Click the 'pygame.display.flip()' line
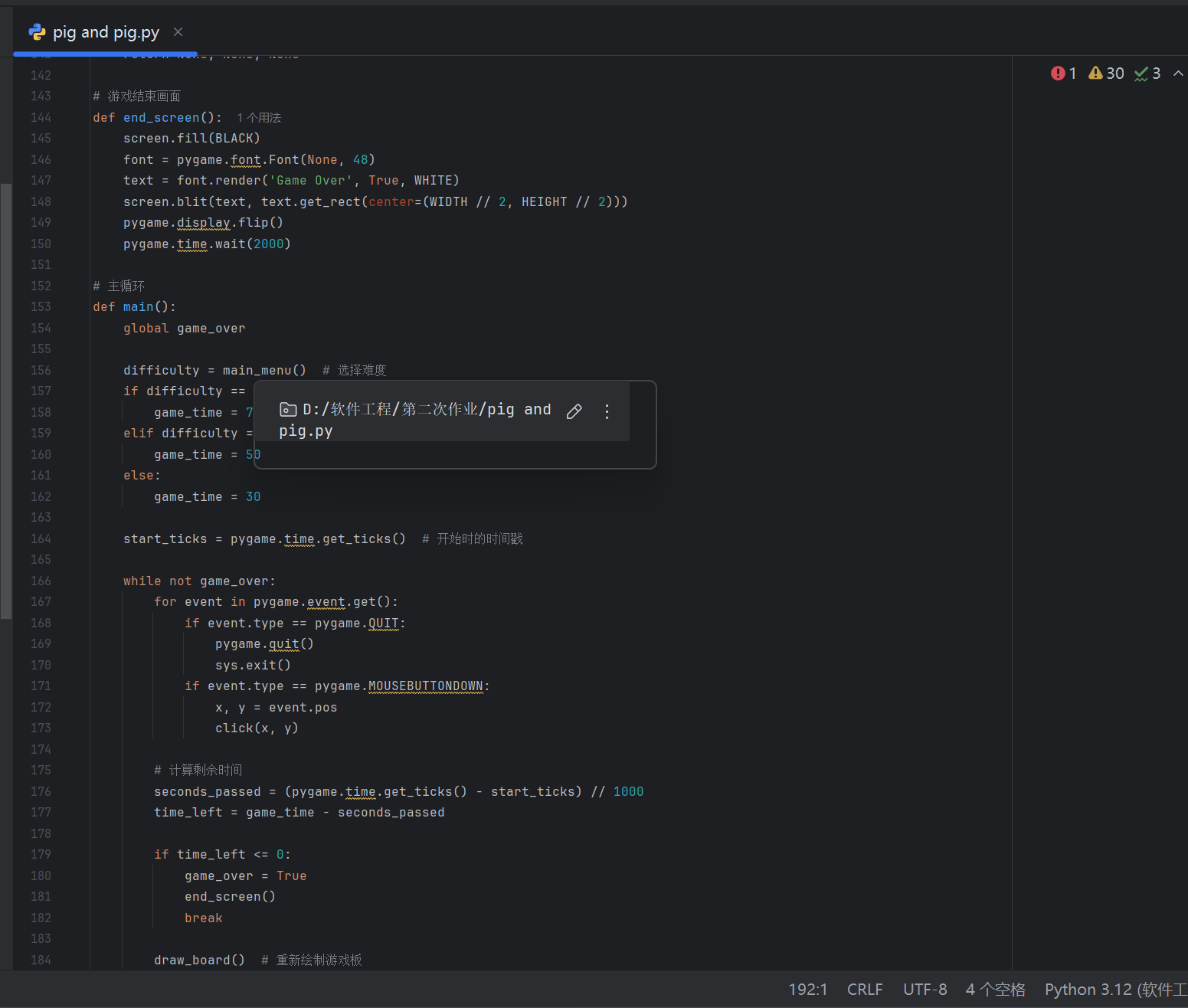 pos(203,222)
